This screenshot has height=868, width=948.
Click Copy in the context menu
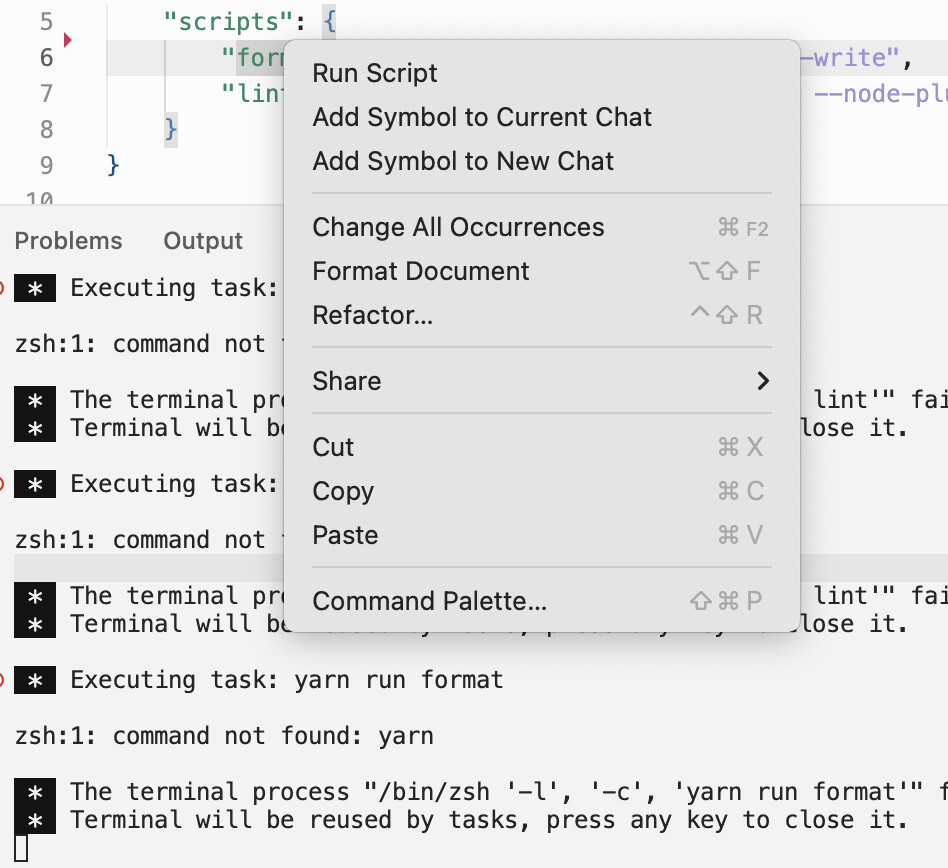[343, 491]
